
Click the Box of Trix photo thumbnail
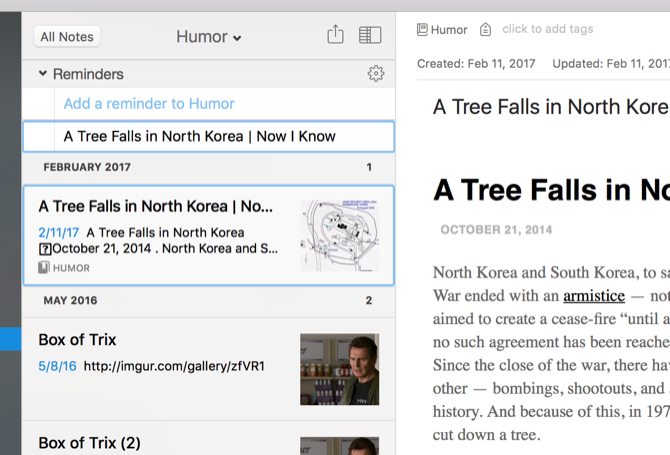[340, 369]
